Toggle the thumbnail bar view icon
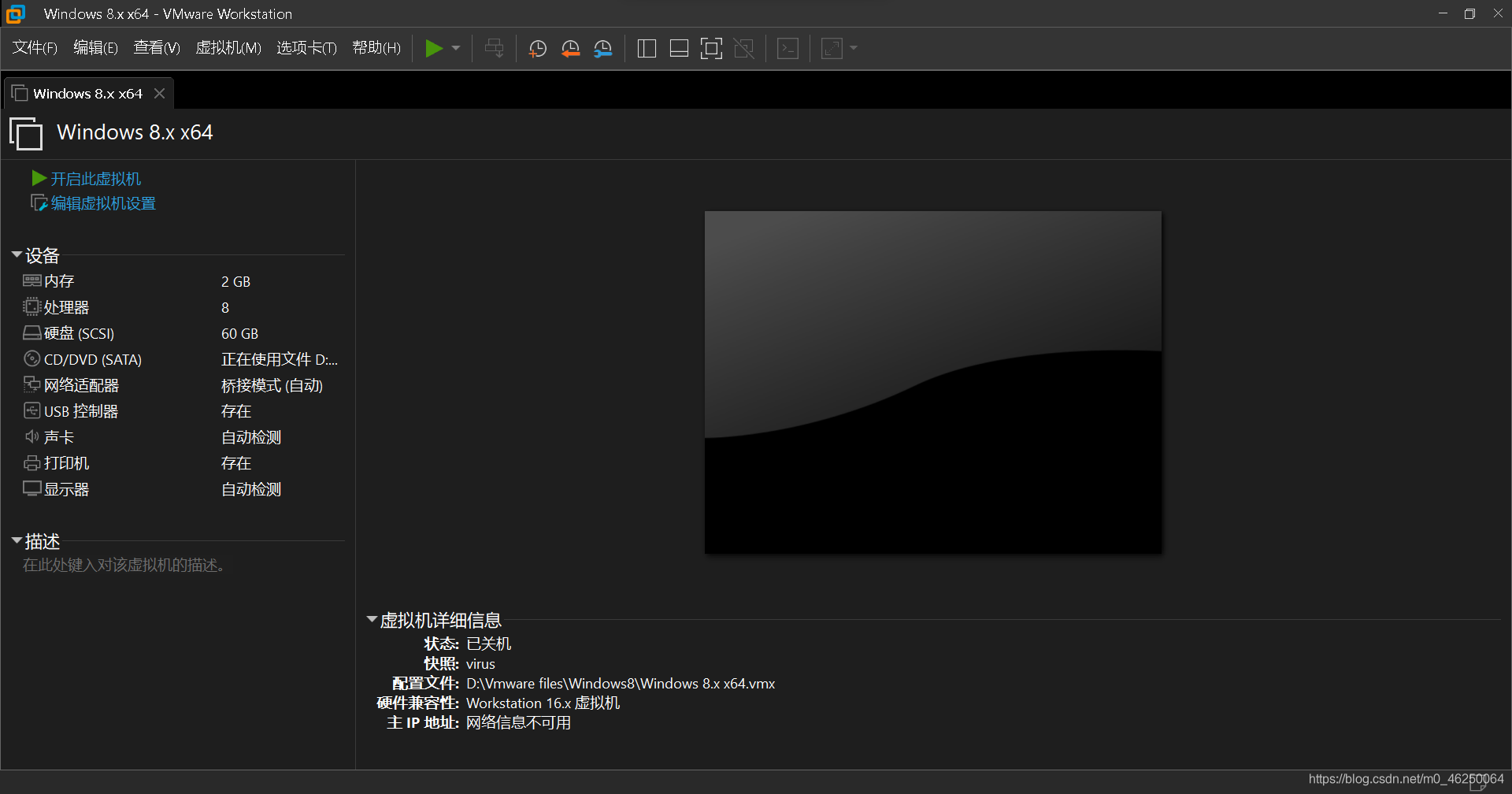 click(679, 49)
